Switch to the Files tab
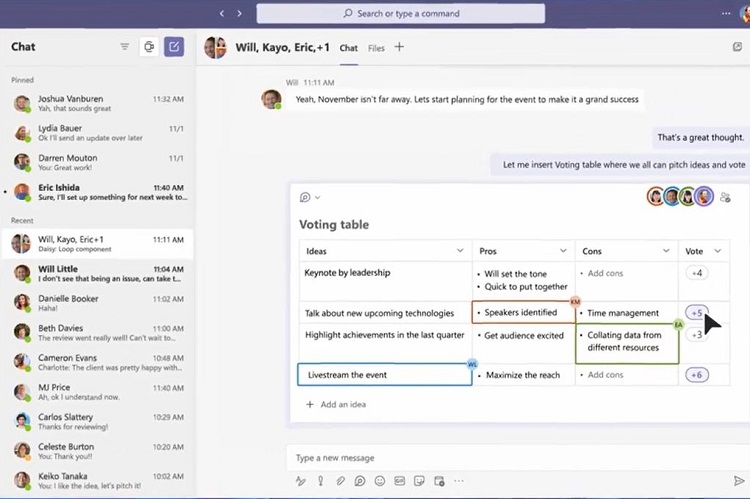 tap(376, 48)
